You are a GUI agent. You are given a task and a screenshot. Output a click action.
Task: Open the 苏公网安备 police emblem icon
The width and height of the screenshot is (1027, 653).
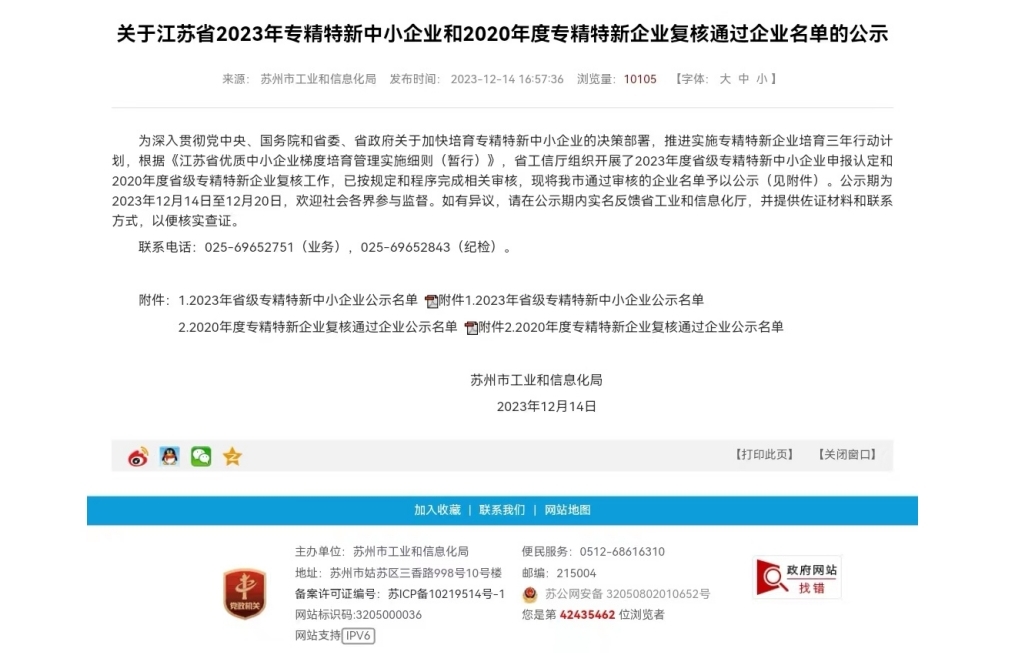coord(530,595)
